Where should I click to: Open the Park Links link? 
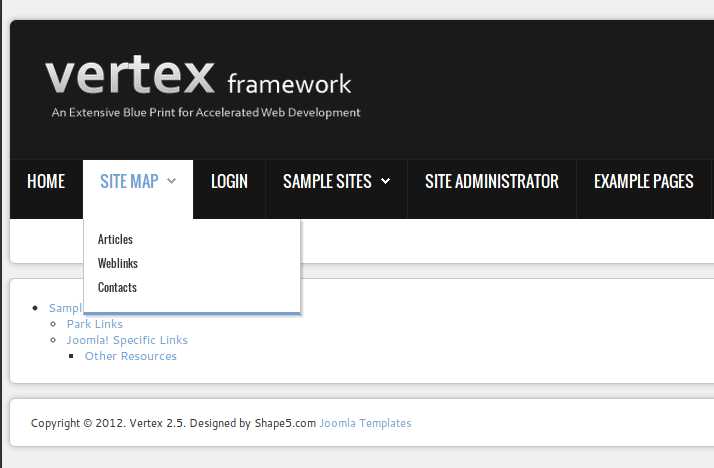95,324
